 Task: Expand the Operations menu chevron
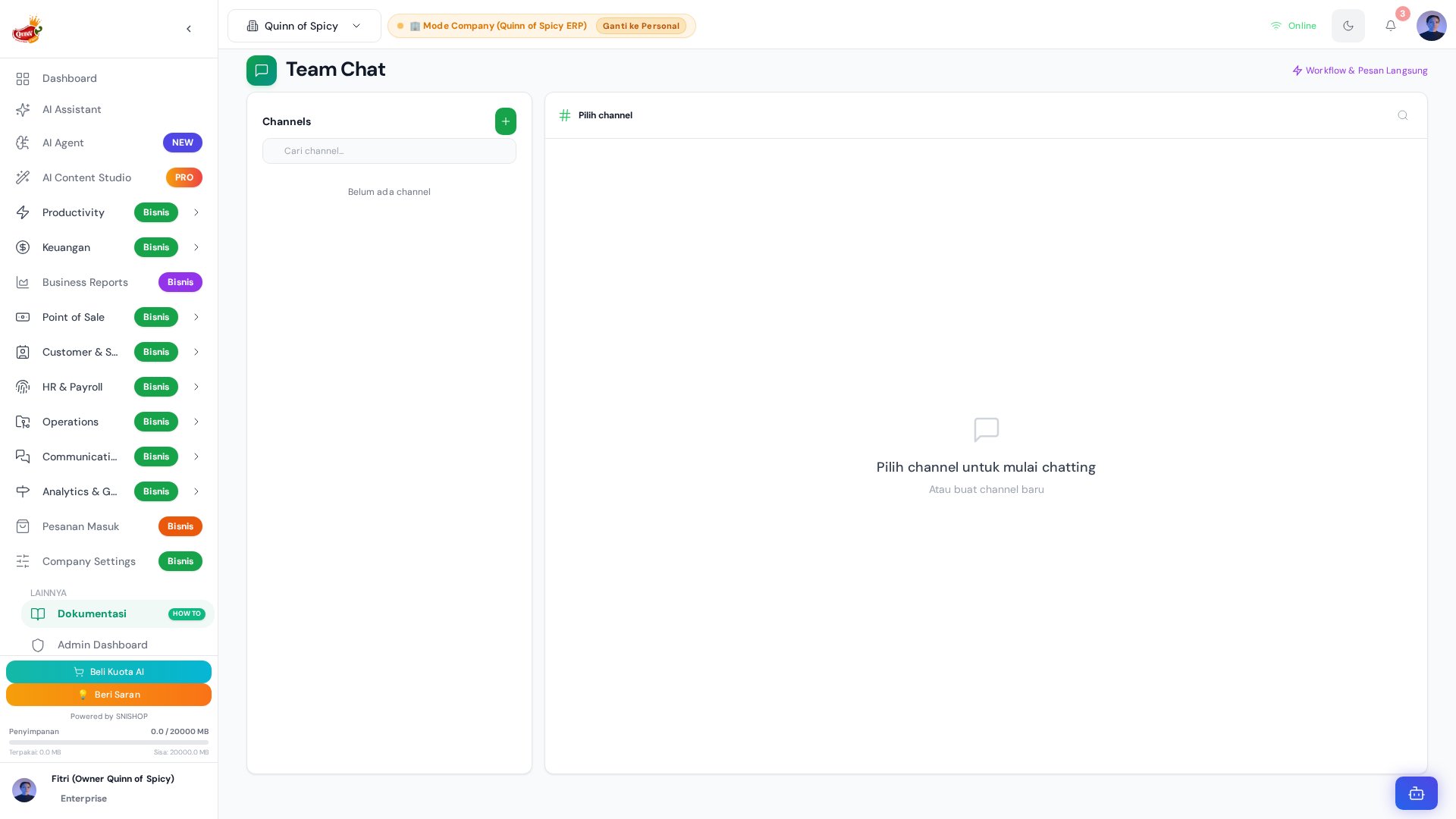coord(196,422)
